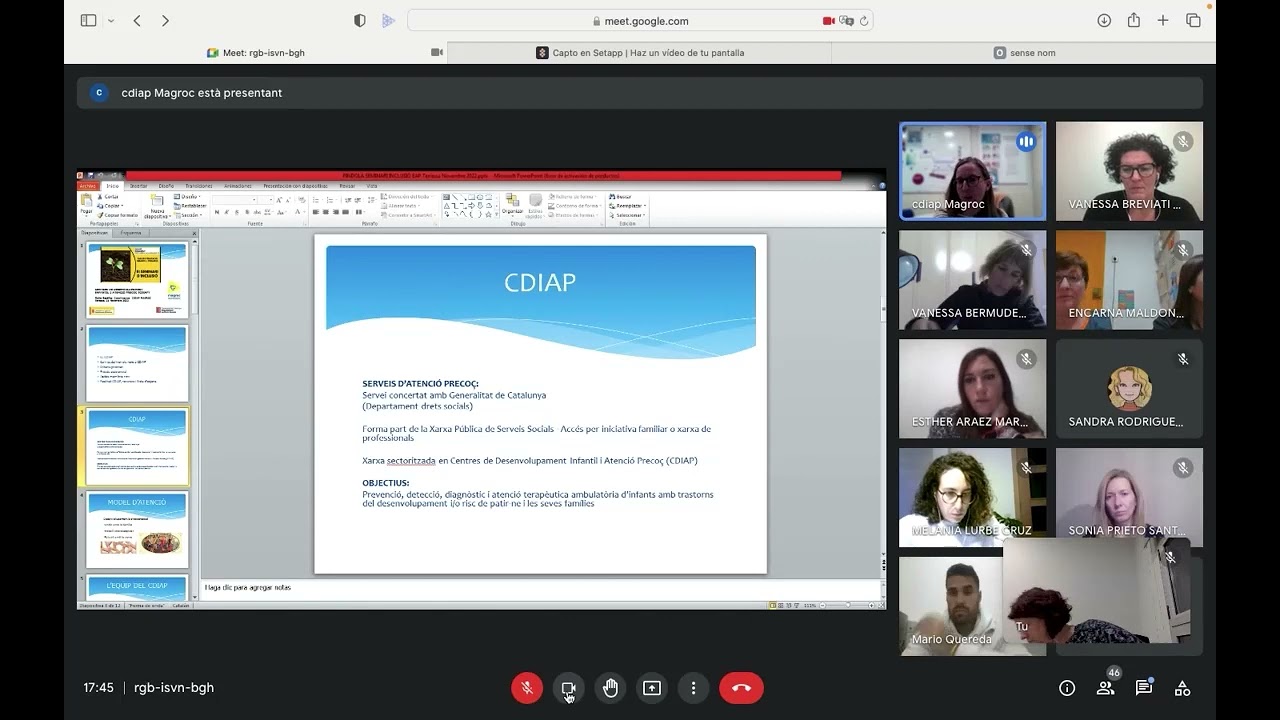Open the Transiciones ribbon tab
The width and height of the screenshot is (1280, 720).
[x=198, y=186]
